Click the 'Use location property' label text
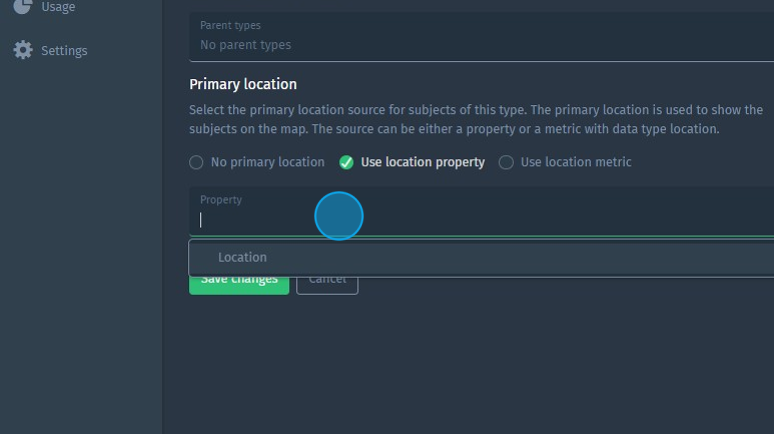Viewport: 774px width, 434px height. point(422,162)
